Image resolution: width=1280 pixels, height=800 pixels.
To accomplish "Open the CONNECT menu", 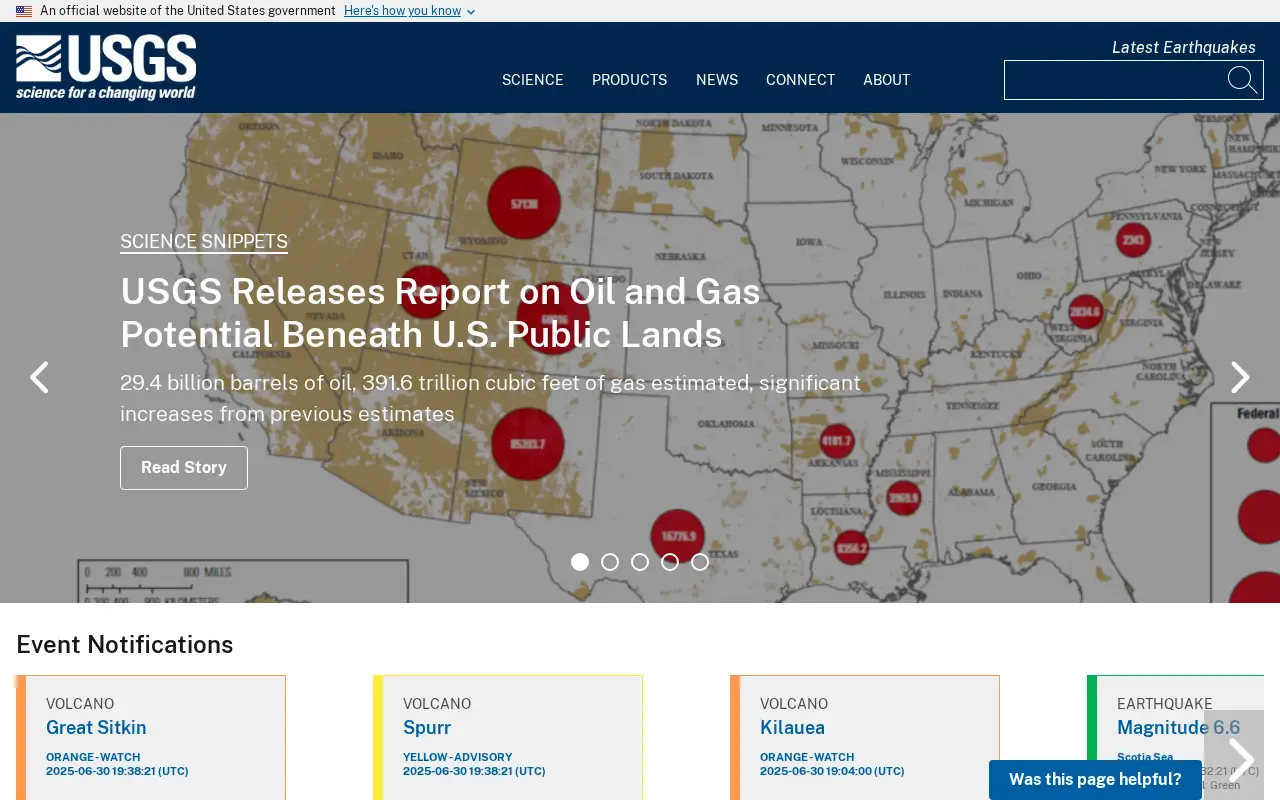I will click(x=800, y=80).
